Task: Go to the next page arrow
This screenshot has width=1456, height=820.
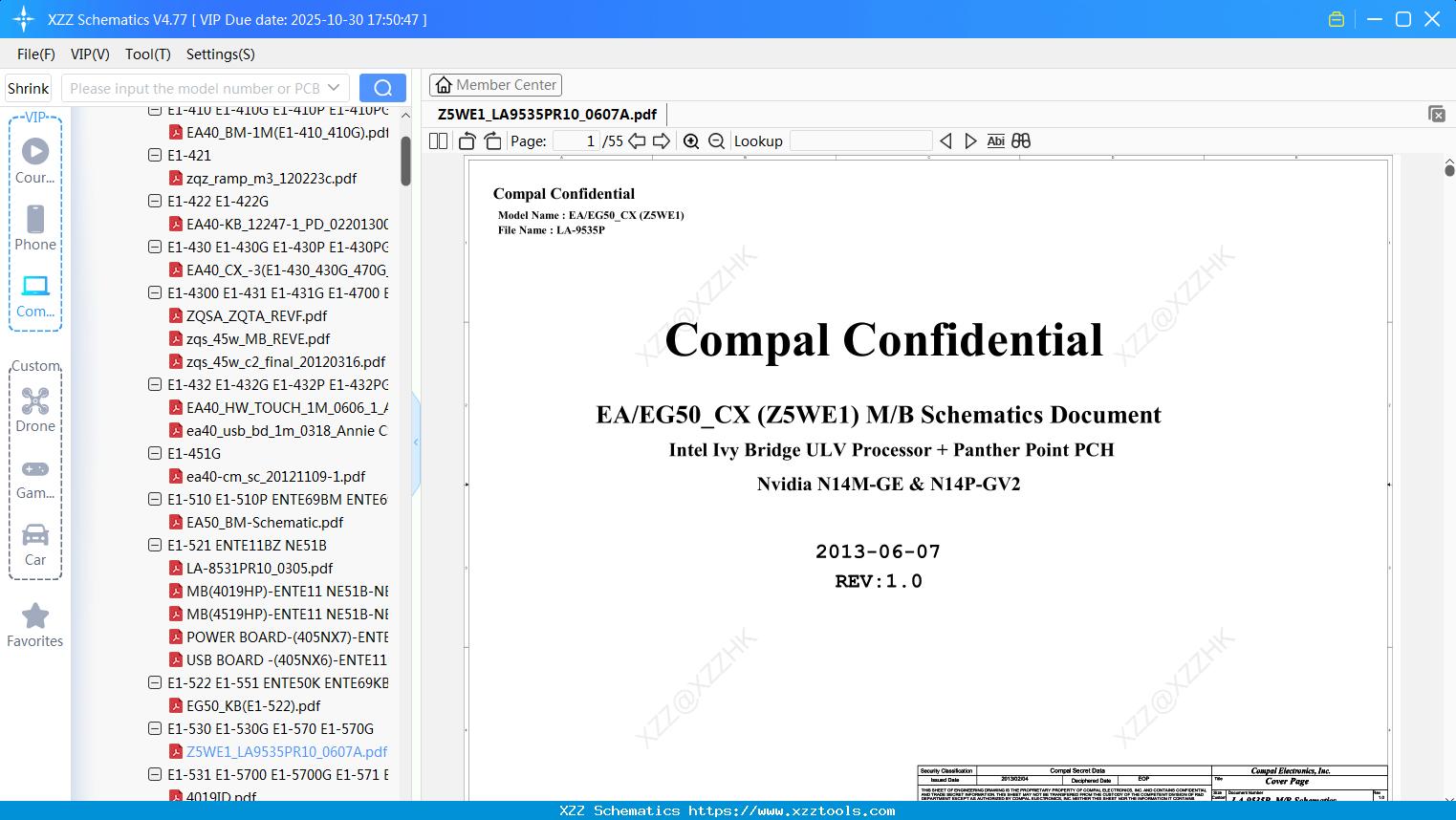Action: pos(662,141)
